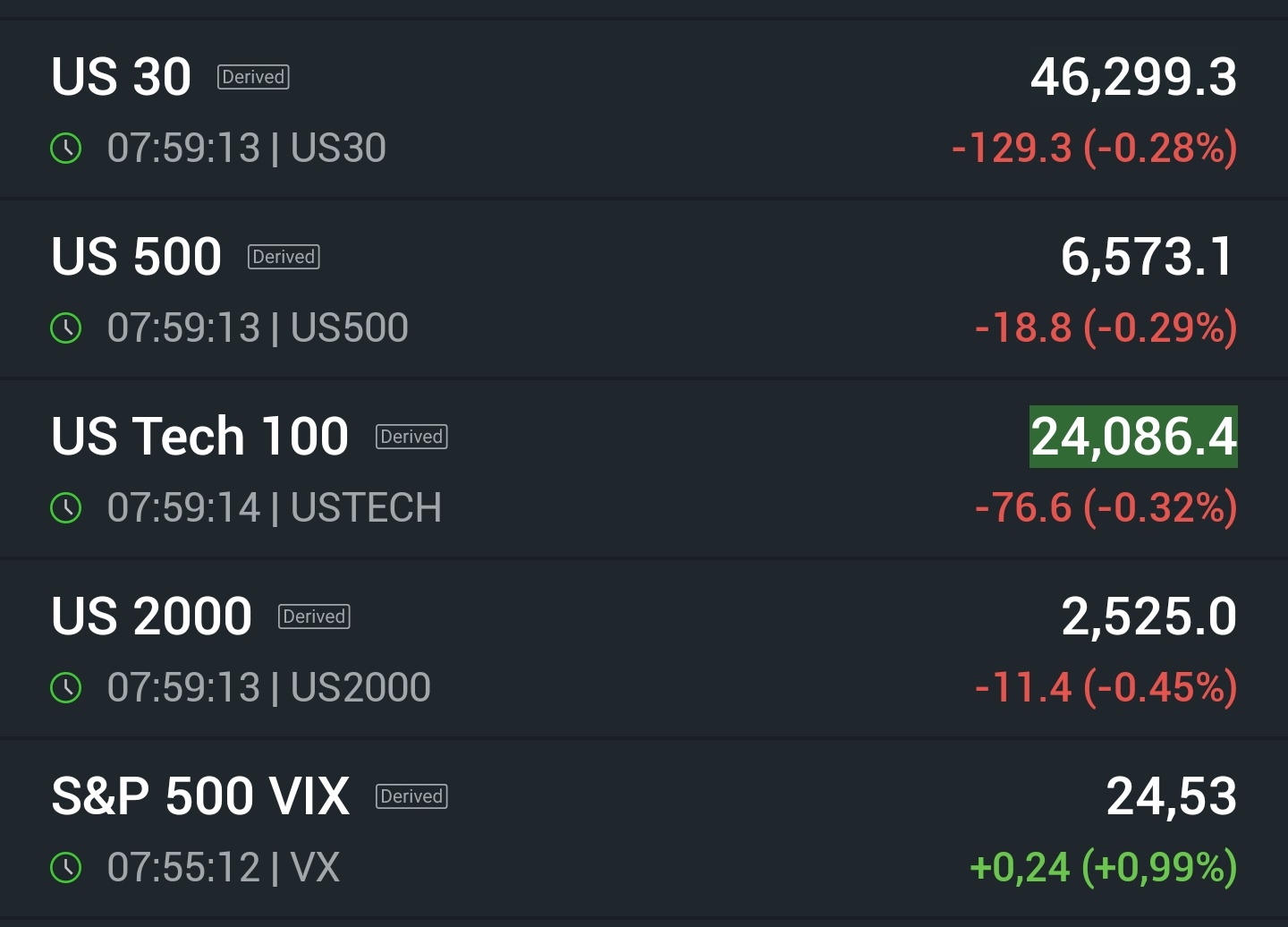Click the clock icon in VX row
1288x927 pixels.
66,867
